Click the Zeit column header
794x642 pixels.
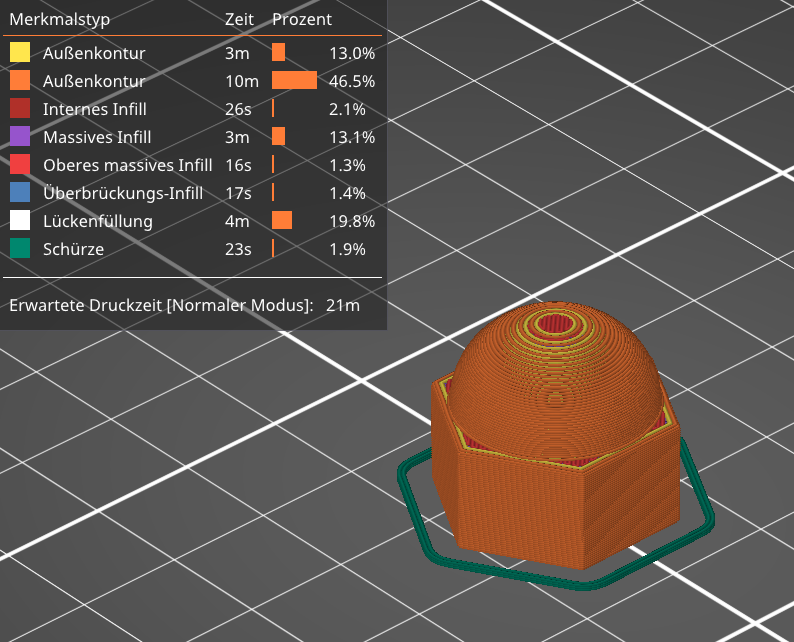pos(239,19)
